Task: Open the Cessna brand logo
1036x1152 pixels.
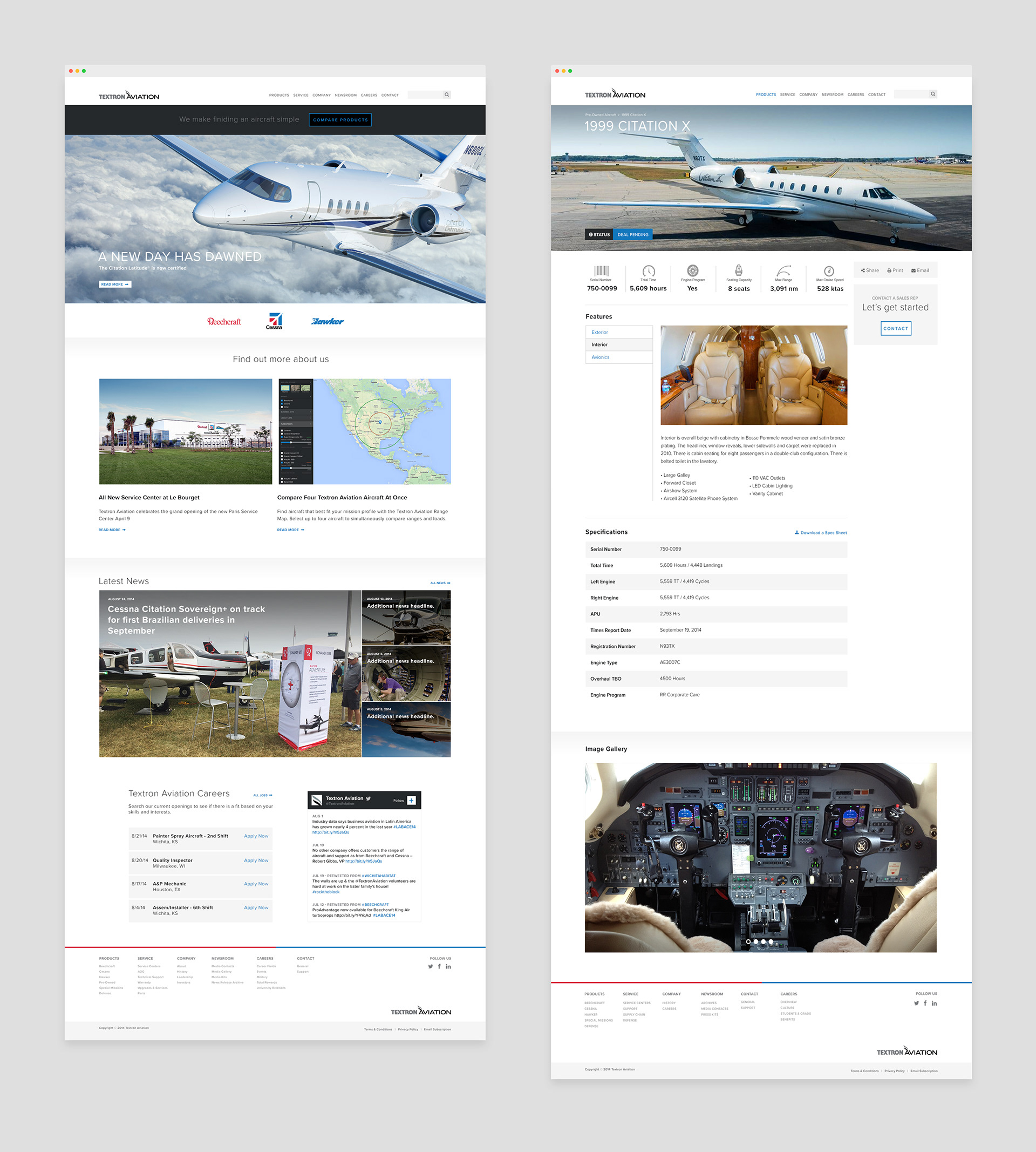Action: point(274,321)
